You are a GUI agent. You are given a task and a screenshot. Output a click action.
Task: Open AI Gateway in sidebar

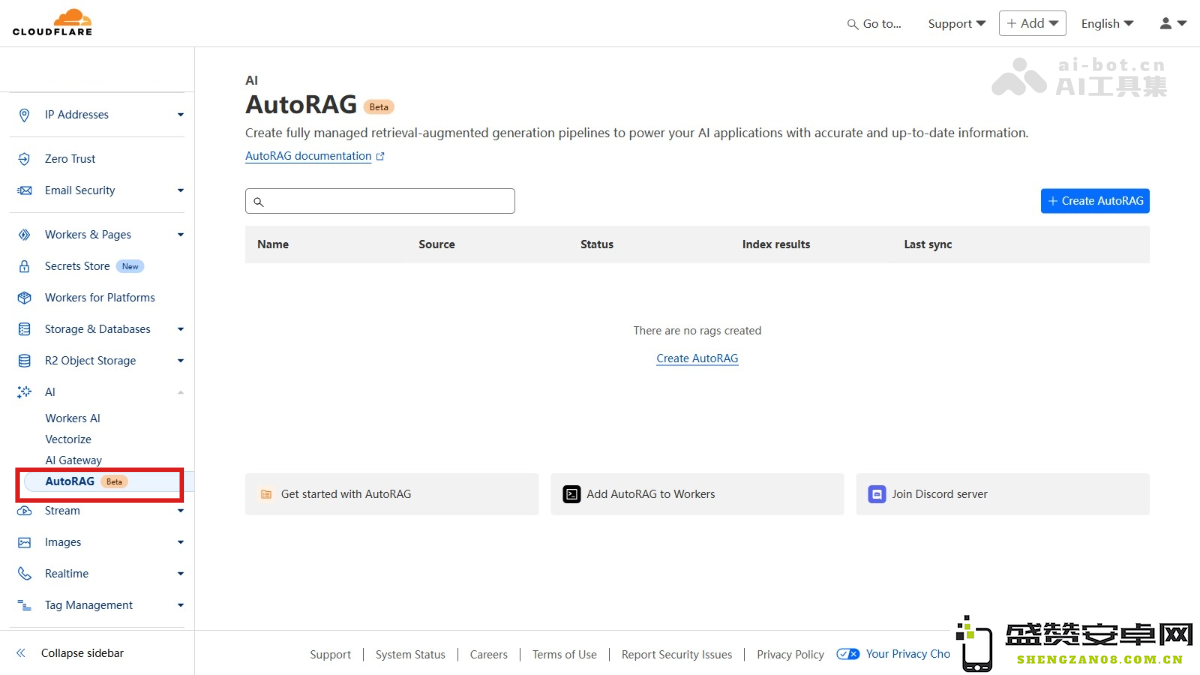73,461
